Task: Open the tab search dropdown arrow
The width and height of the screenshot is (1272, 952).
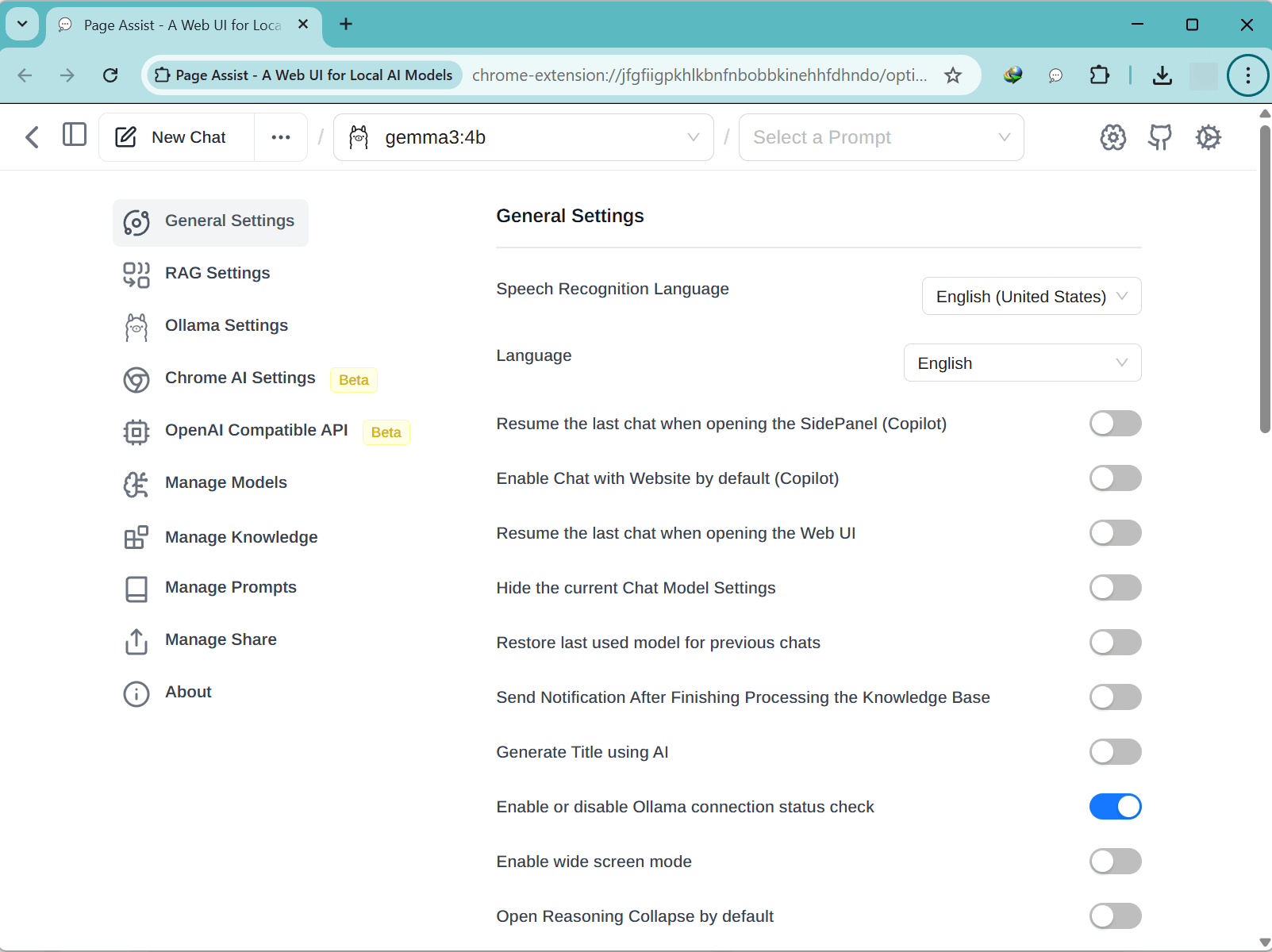Action: coord(22,24)
